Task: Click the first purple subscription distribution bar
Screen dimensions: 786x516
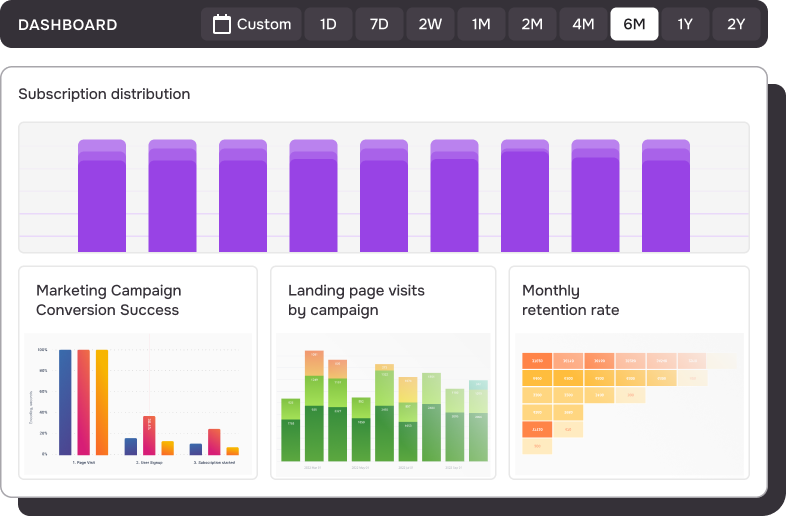Action: (102, 196)
